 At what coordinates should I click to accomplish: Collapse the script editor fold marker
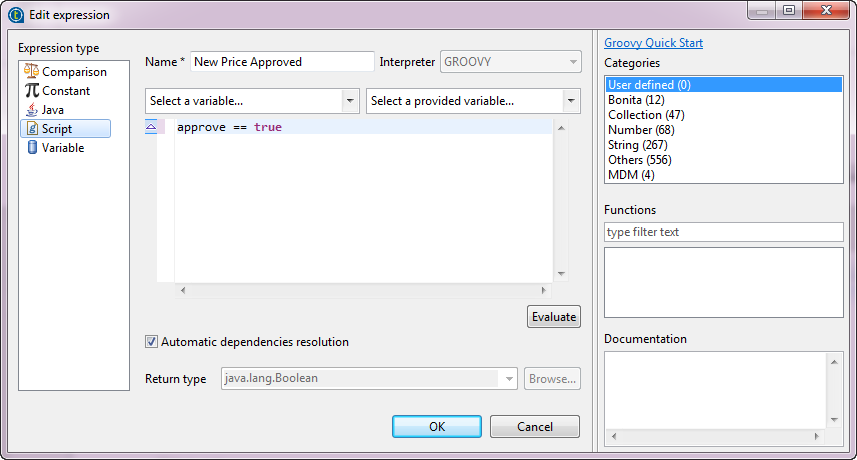pos(151,127)
